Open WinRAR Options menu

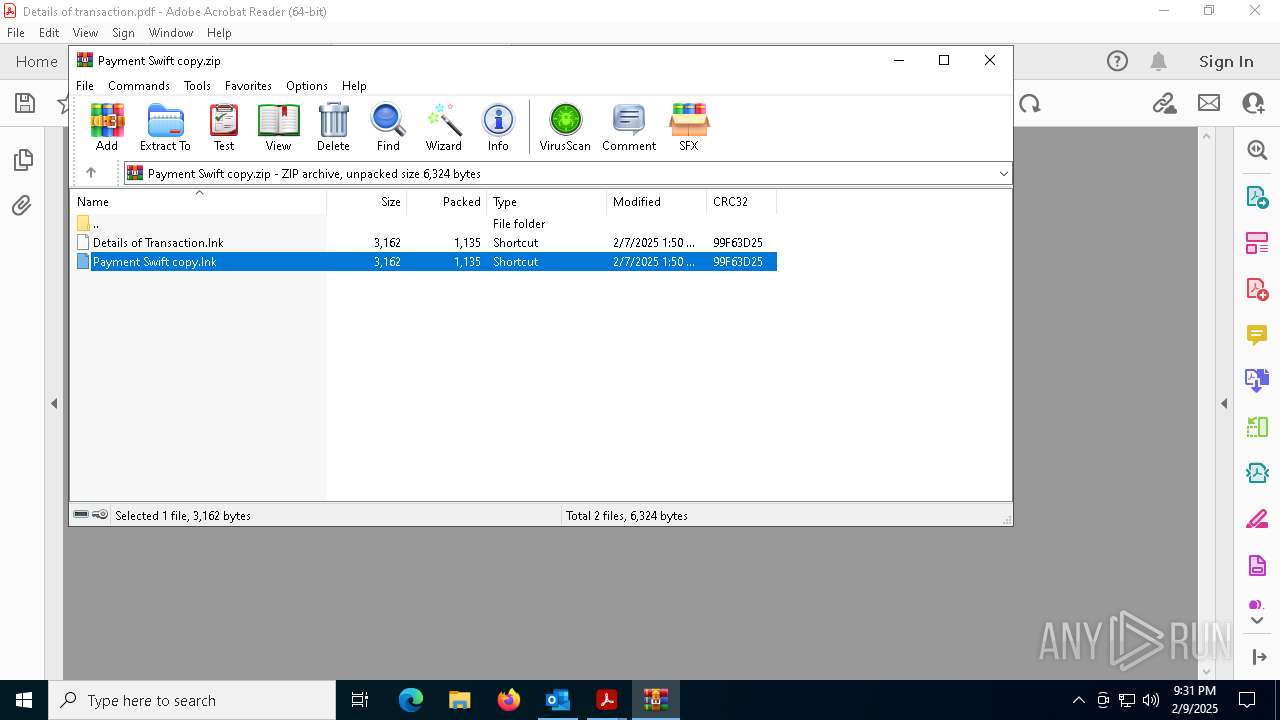[307, 86]
